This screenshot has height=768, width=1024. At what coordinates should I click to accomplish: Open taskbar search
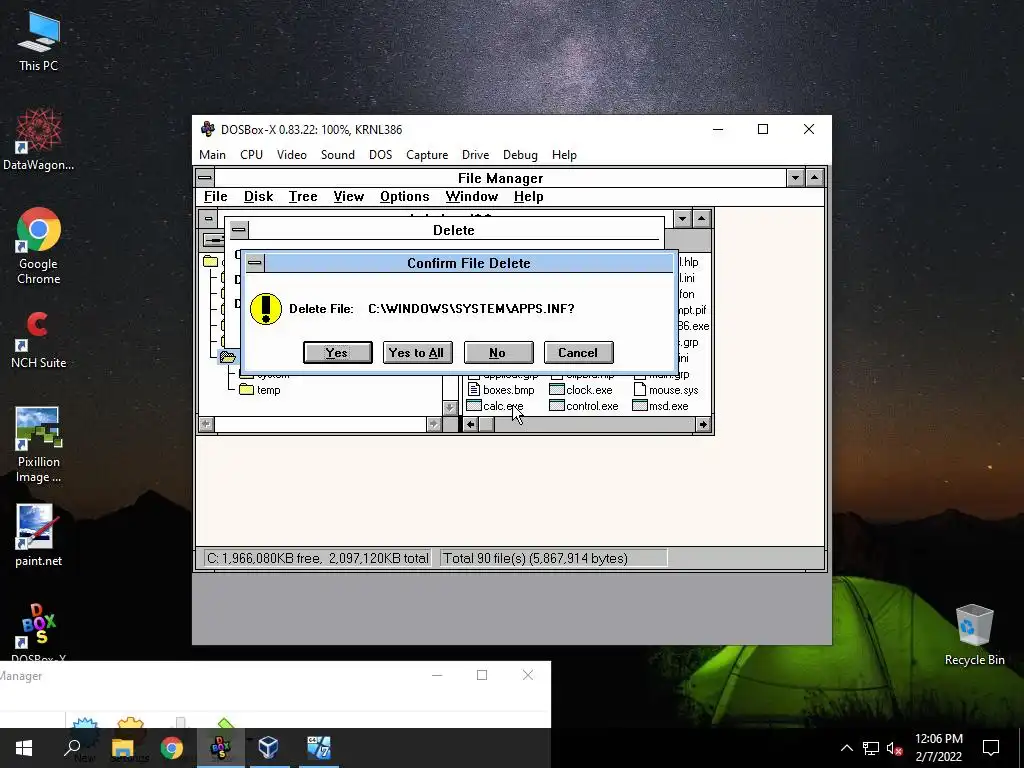click(x=72, y=748)
